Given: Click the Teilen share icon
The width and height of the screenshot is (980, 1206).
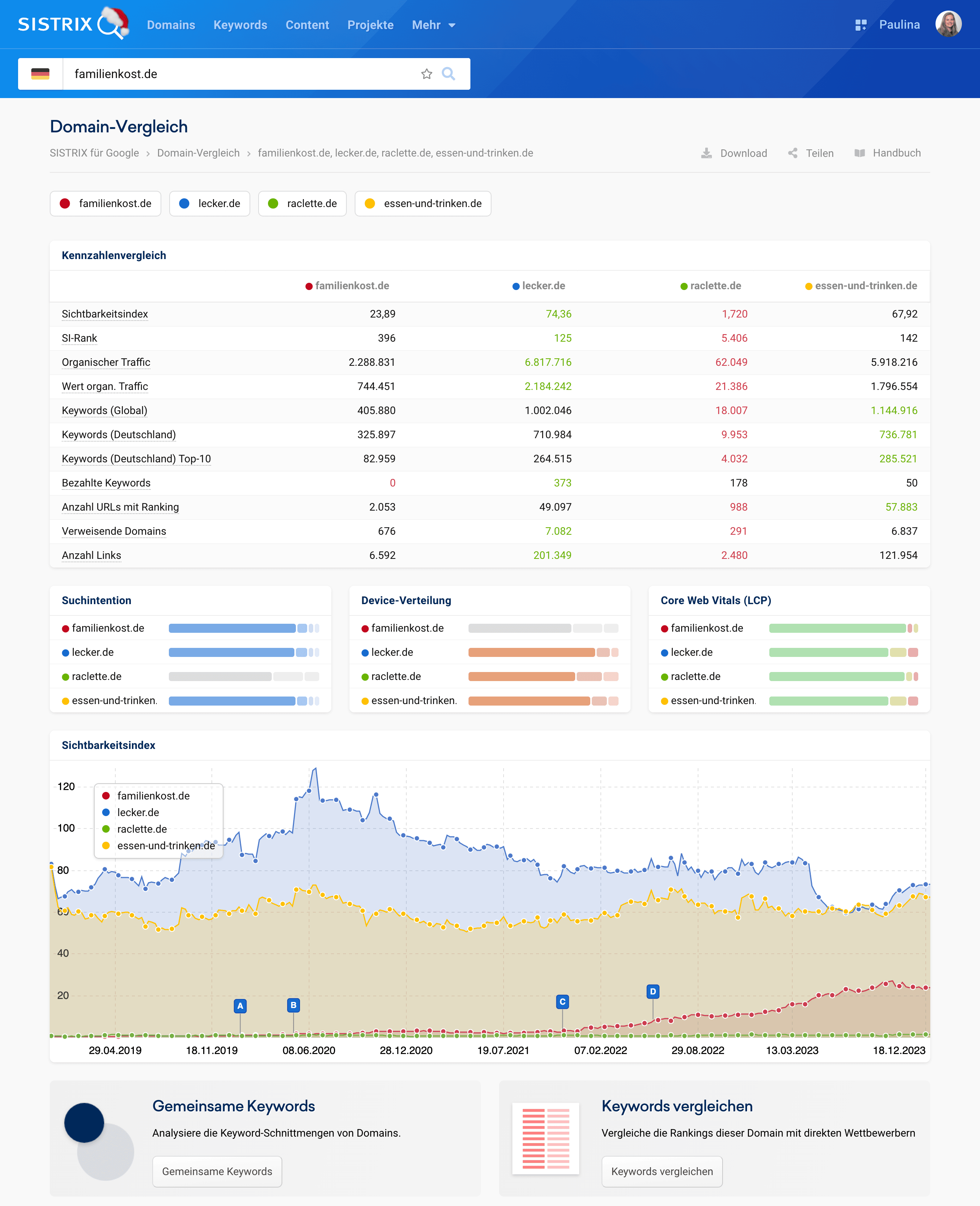Looking at the screenshot, I should (793, 153).
